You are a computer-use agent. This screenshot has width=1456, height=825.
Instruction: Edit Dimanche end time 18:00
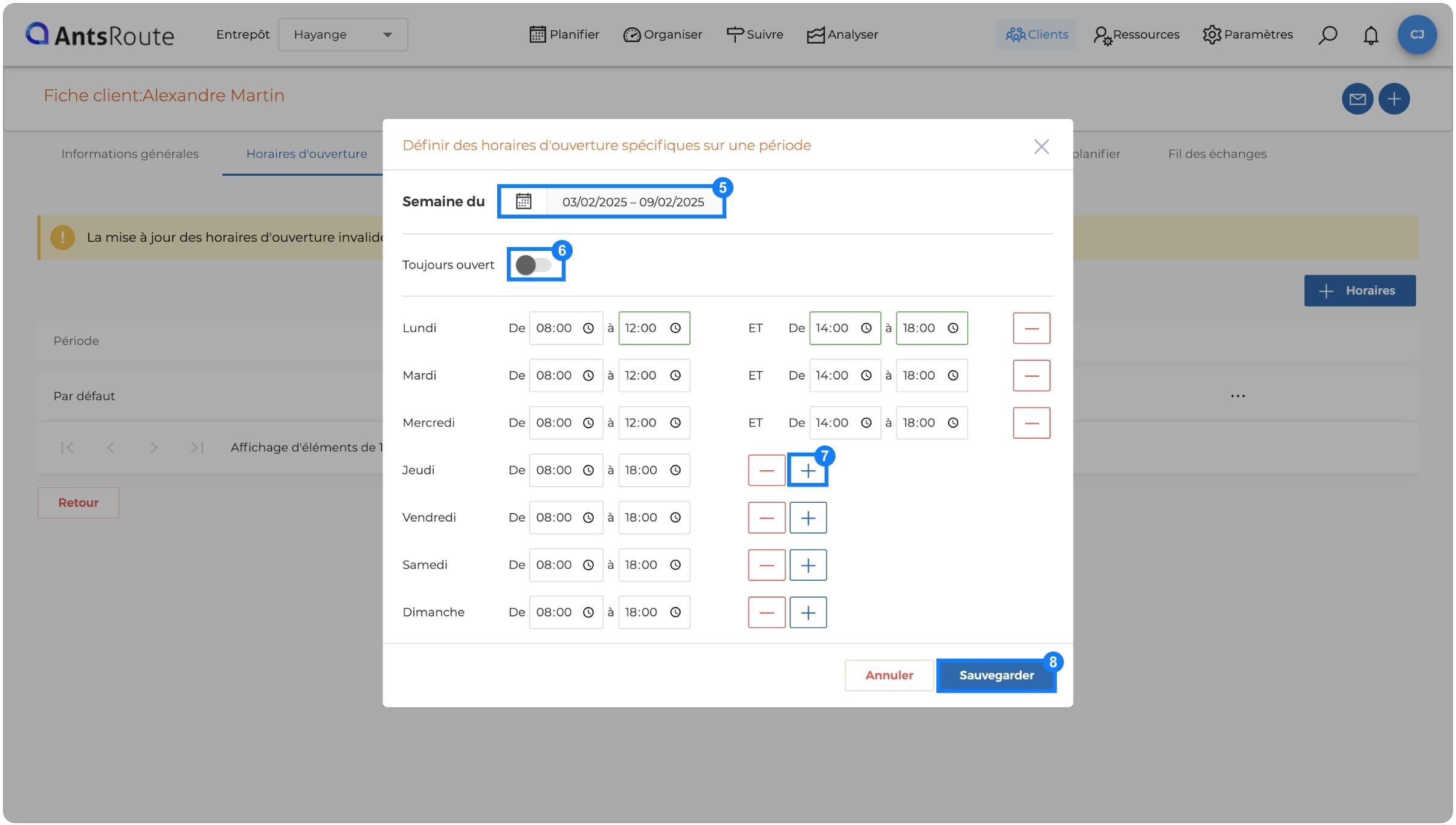coord(654,612)
